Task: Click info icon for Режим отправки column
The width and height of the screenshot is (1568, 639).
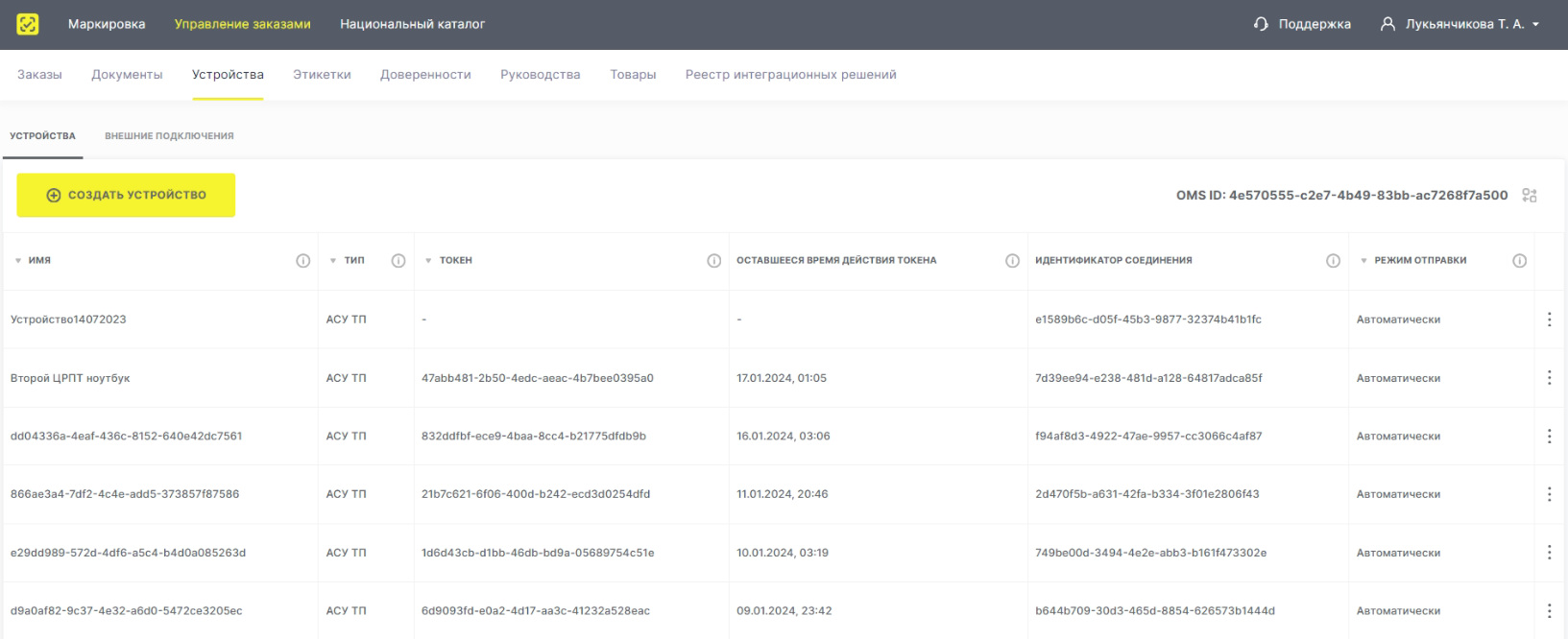Action: click(1519, 261)
